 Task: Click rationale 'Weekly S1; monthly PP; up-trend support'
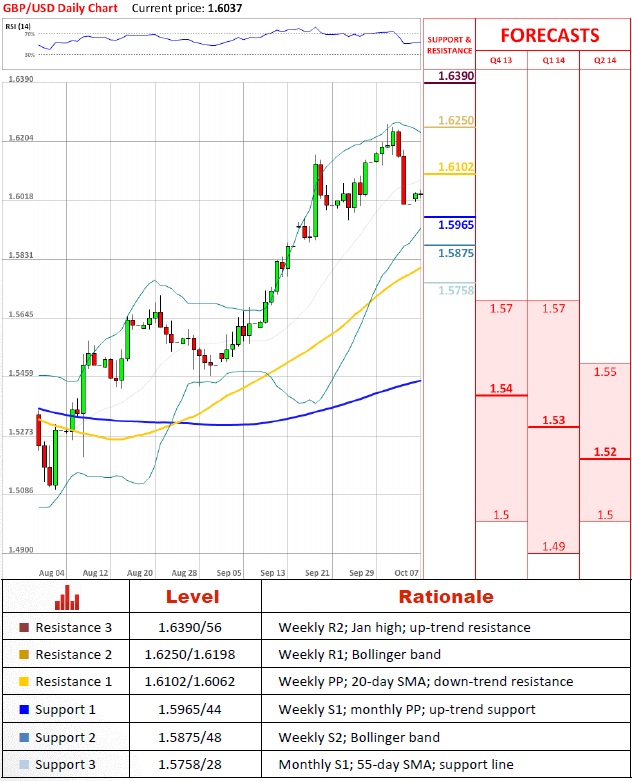(x=407, y=710)
